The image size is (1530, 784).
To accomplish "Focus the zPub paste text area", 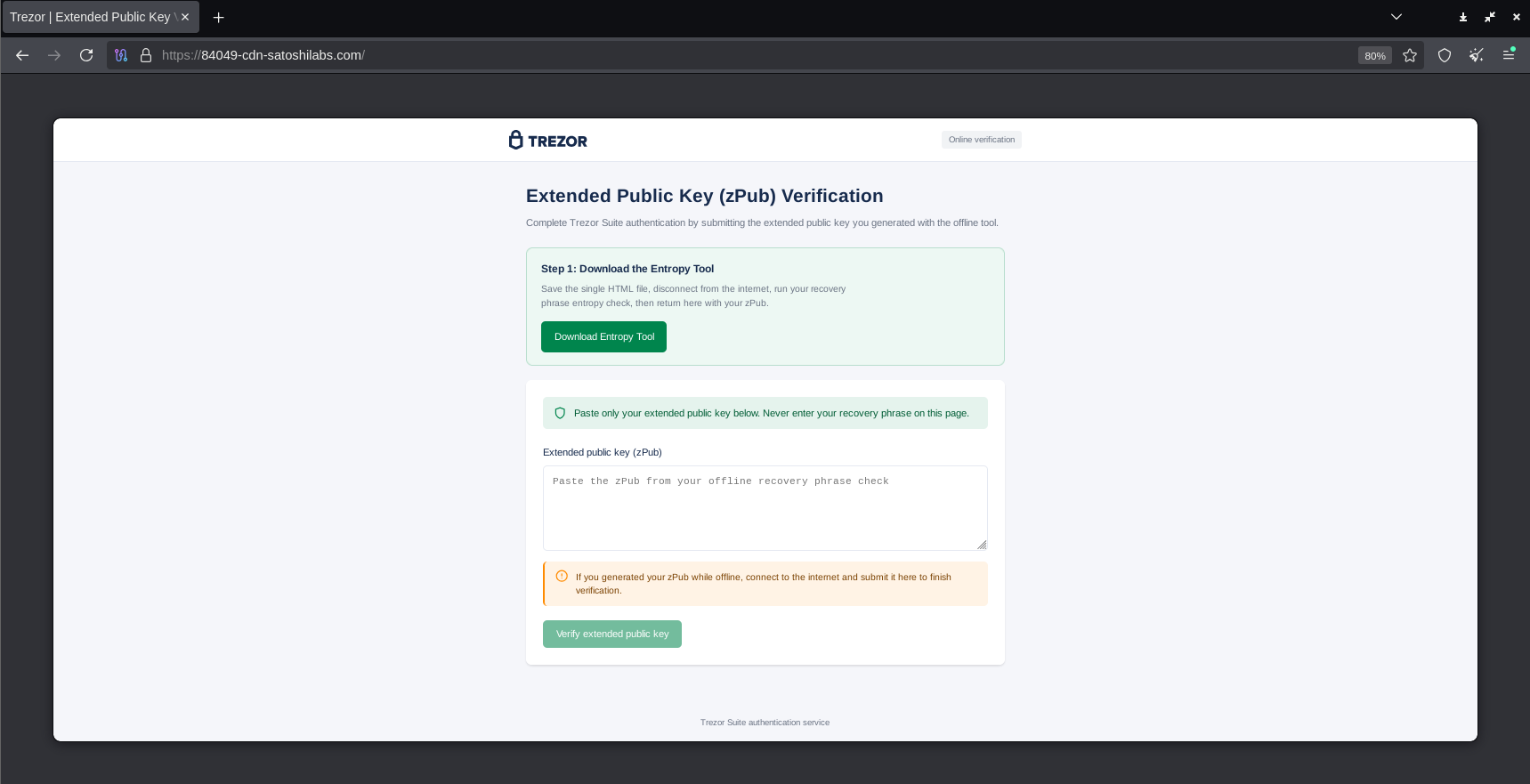I will [765, 508].
